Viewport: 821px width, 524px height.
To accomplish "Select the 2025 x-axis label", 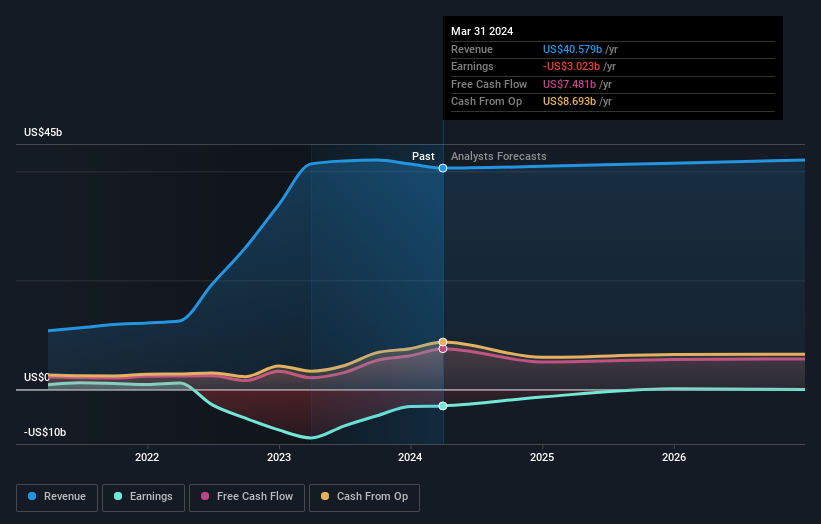I will 542,457.
